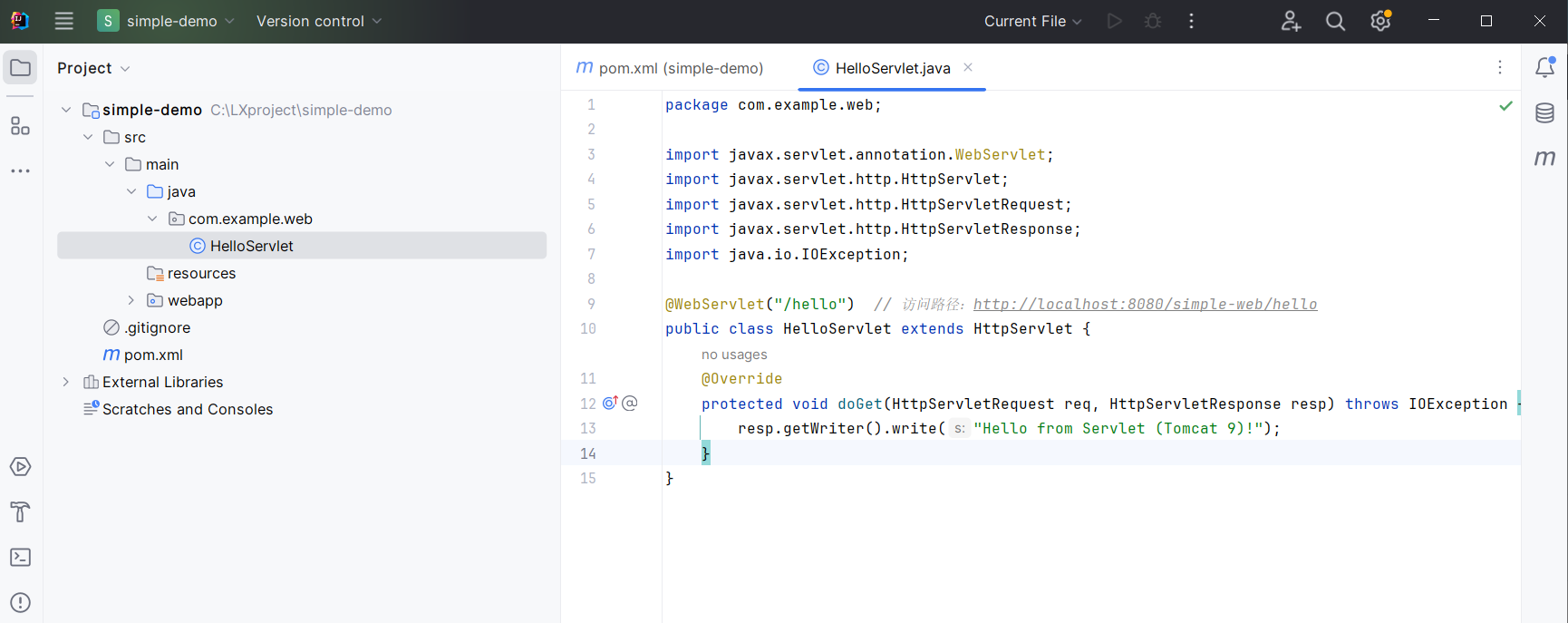Open IDE and project settings

coord(1380,21)
